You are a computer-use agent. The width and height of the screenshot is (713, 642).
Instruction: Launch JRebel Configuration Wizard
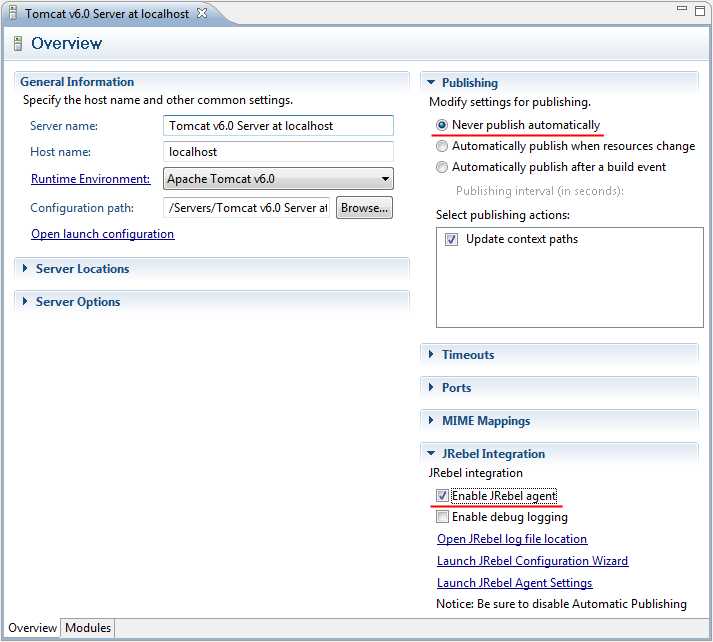[x=532, y=561]
